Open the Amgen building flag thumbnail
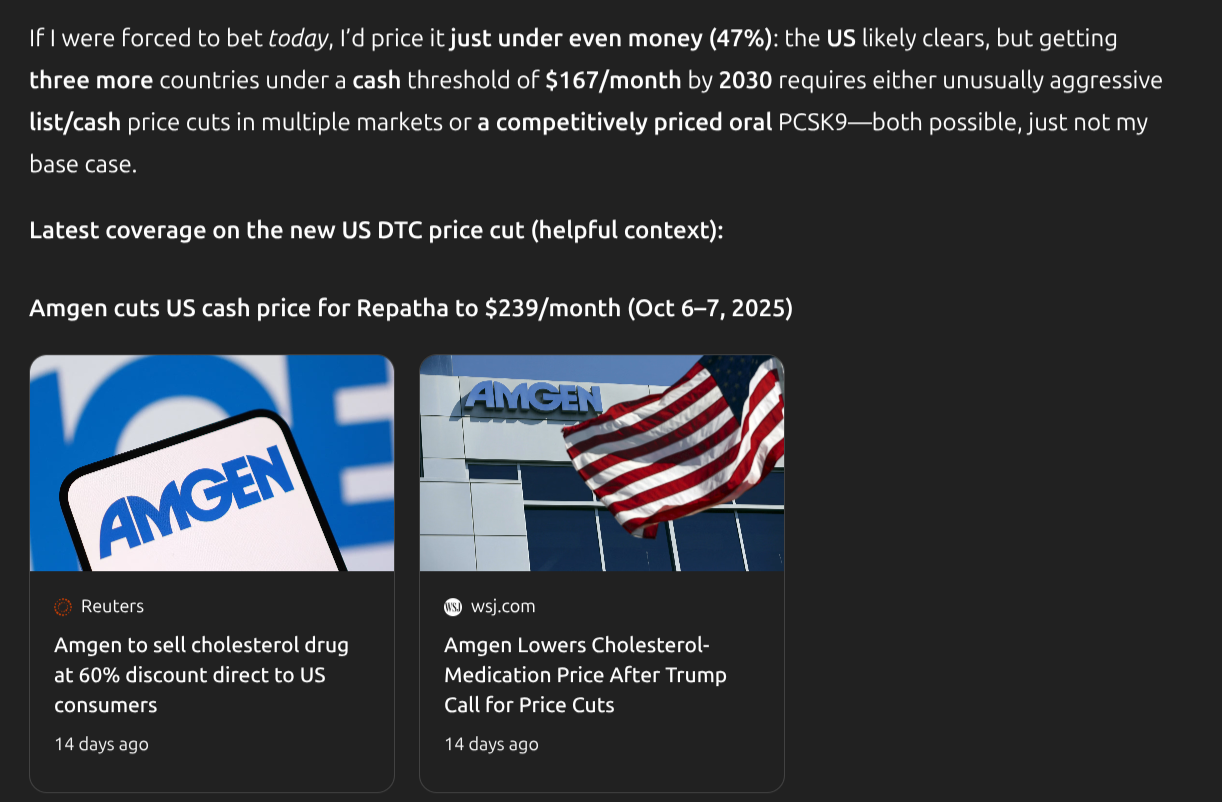Screen dimensions: 1222x802 click(x=602, y=463)
